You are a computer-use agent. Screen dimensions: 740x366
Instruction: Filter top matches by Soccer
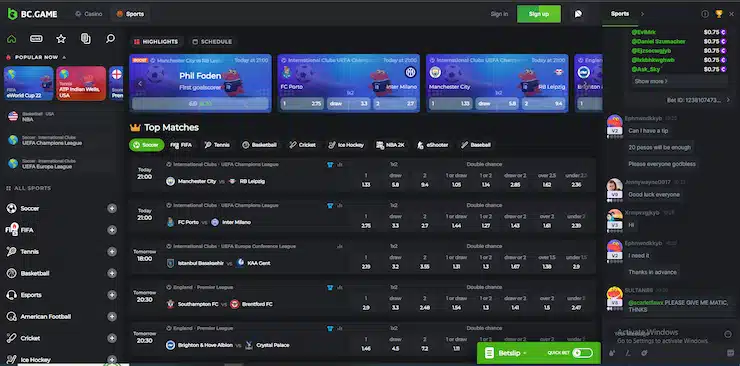click(x=146, y=145)
